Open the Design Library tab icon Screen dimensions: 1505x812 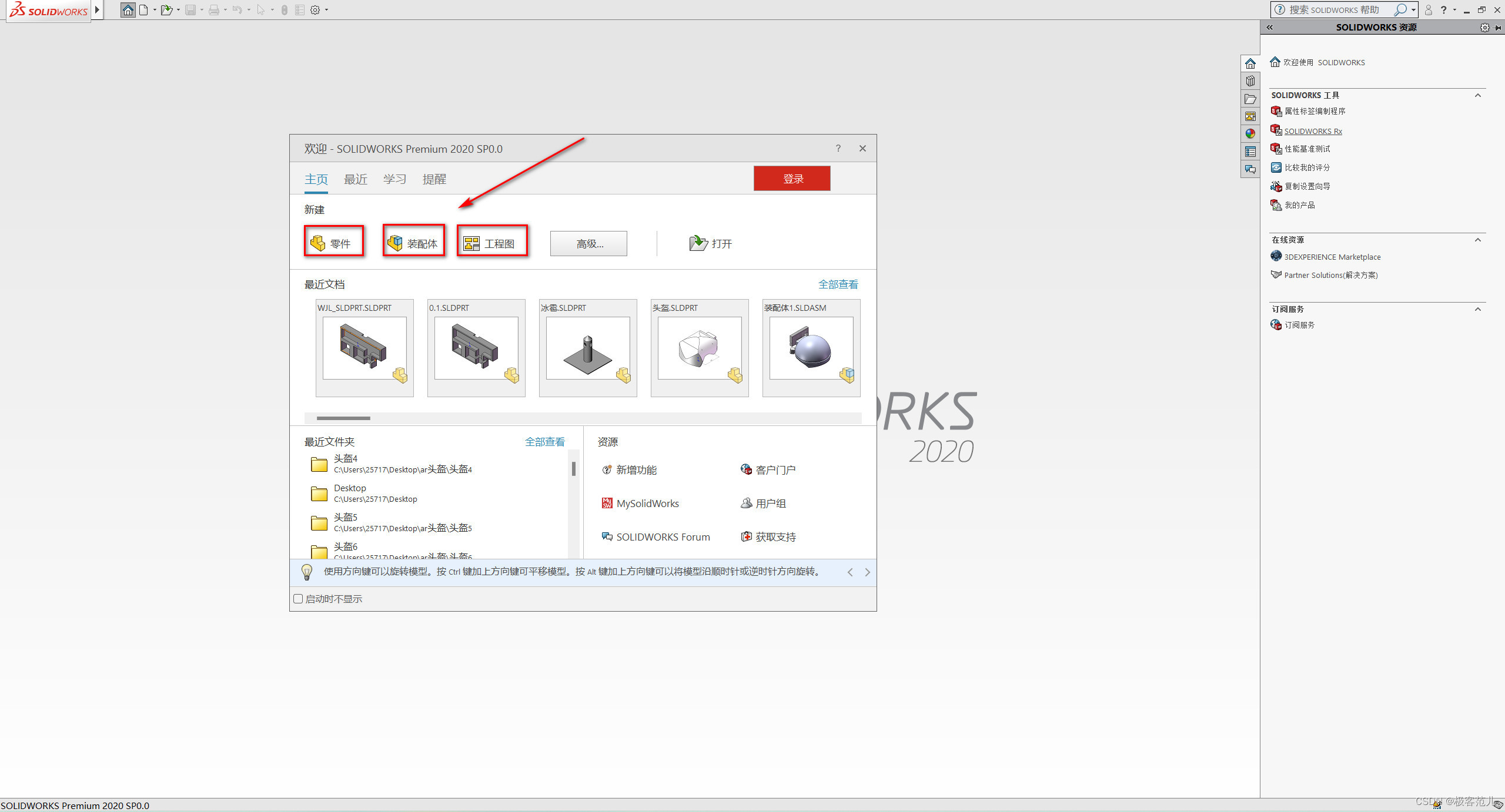[1250, 81]
